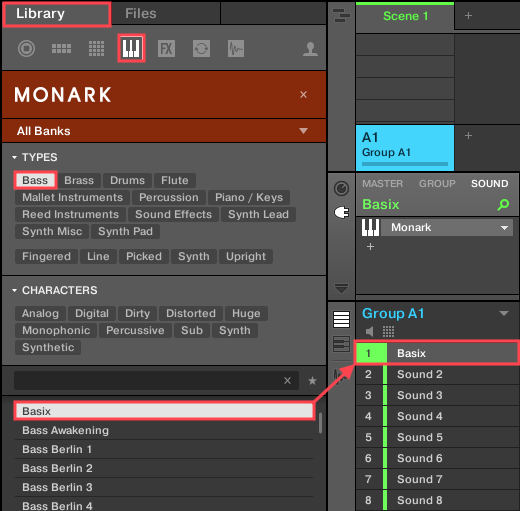Viewport: 520px width, 511px height.
Task: Select the Samples waveform browser icon
Action: click(x=236, y=49)
